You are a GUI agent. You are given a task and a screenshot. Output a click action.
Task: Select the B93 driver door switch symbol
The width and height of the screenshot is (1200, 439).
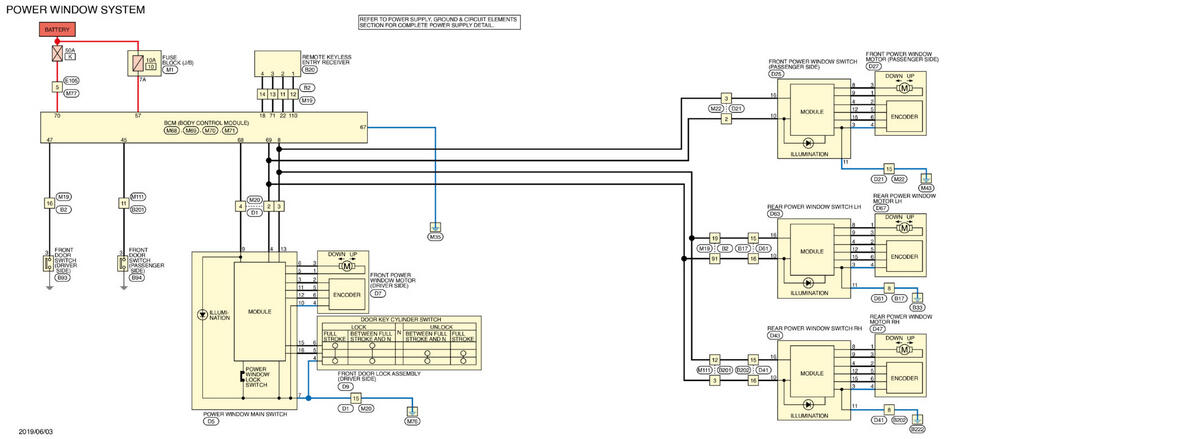tap(48, 263)
